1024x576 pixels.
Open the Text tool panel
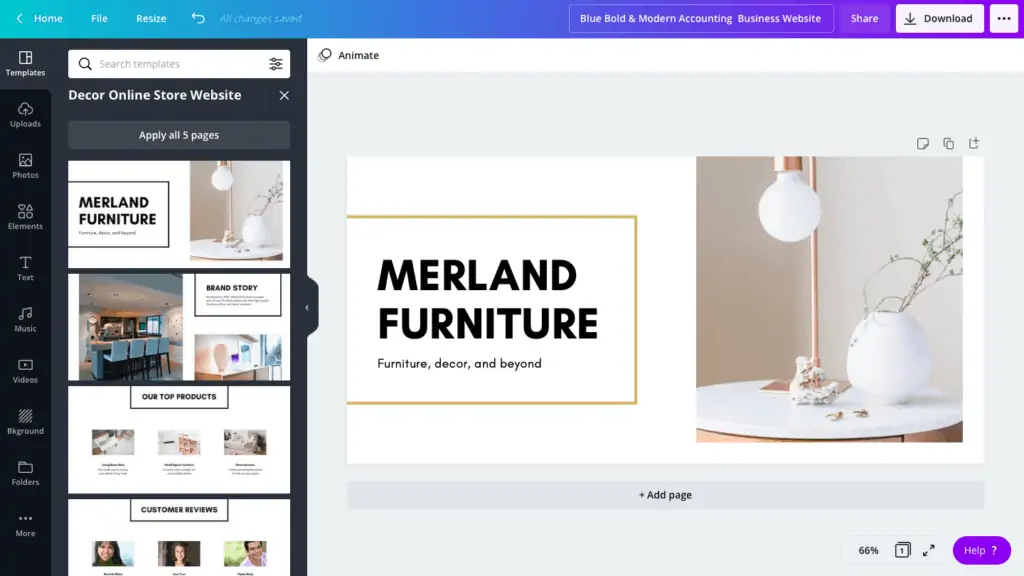pos(25,268)
